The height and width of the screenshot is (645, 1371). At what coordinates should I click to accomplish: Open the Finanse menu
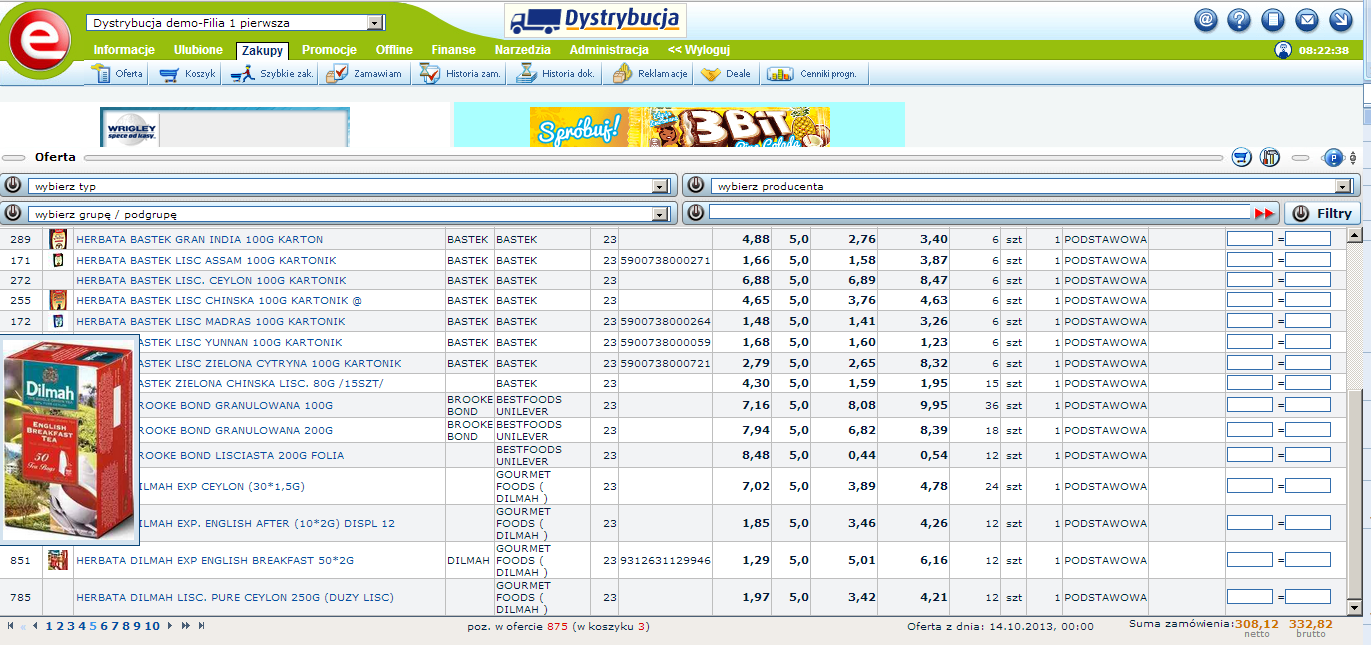click(454, 50)
